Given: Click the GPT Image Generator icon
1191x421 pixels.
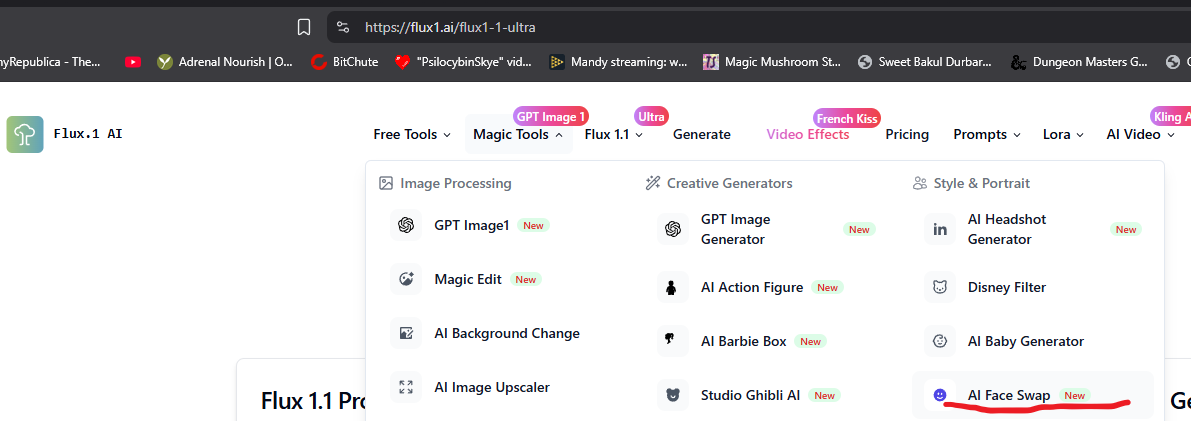Looking at the screenshot, I should pos(672,229).
